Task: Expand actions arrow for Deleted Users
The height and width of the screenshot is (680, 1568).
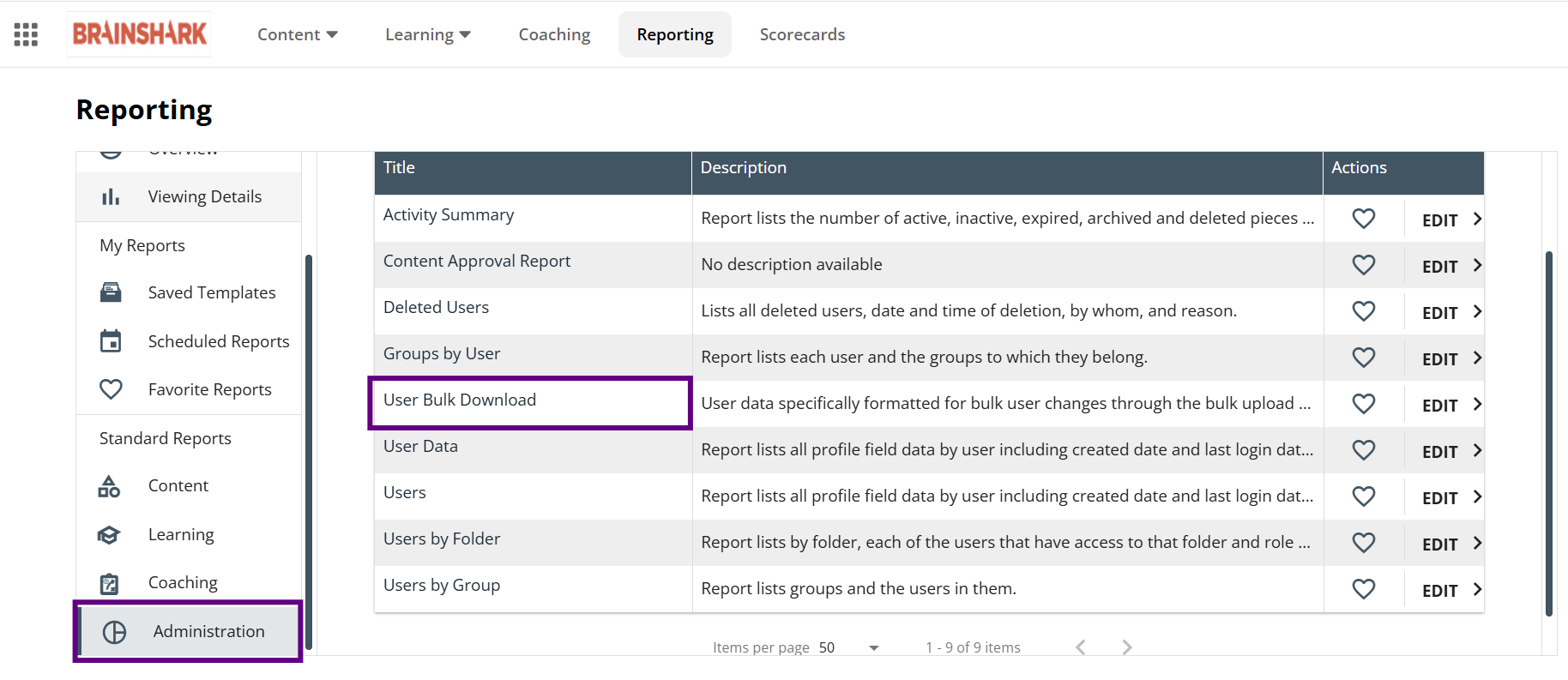Action: coord(1477,311)
